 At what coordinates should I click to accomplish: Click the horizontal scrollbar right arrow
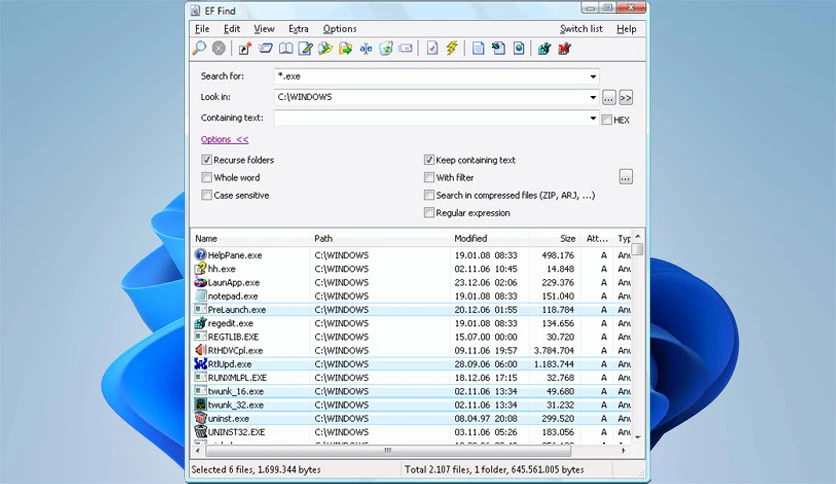(623, 450)
